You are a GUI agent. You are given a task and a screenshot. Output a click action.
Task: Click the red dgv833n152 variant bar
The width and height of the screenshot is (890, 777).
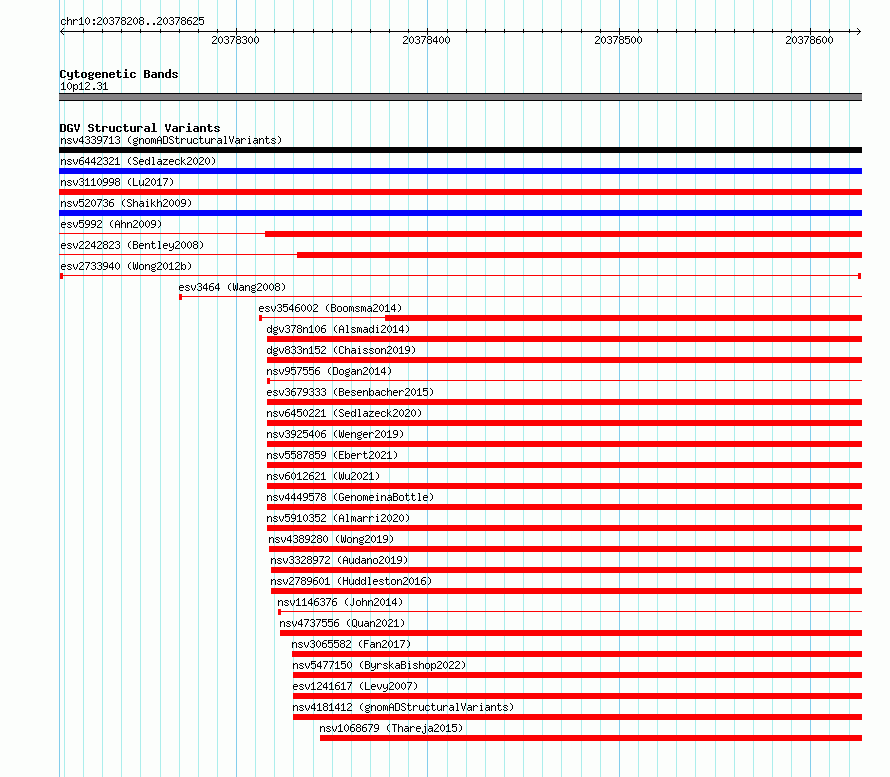pos(564,360)
